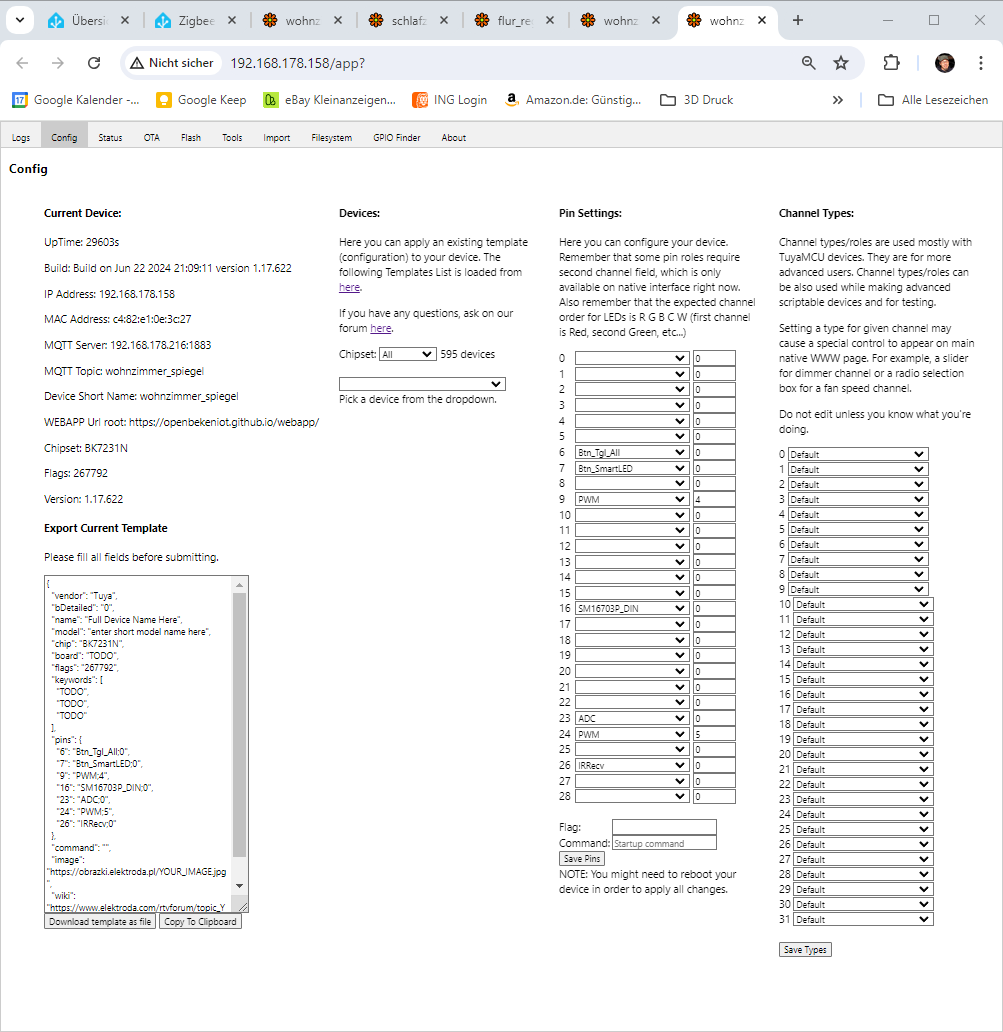The width and height of the screenshot is (1003, 1032).
Task: Close the schlafz browser tab
Action: pos(444,20)
